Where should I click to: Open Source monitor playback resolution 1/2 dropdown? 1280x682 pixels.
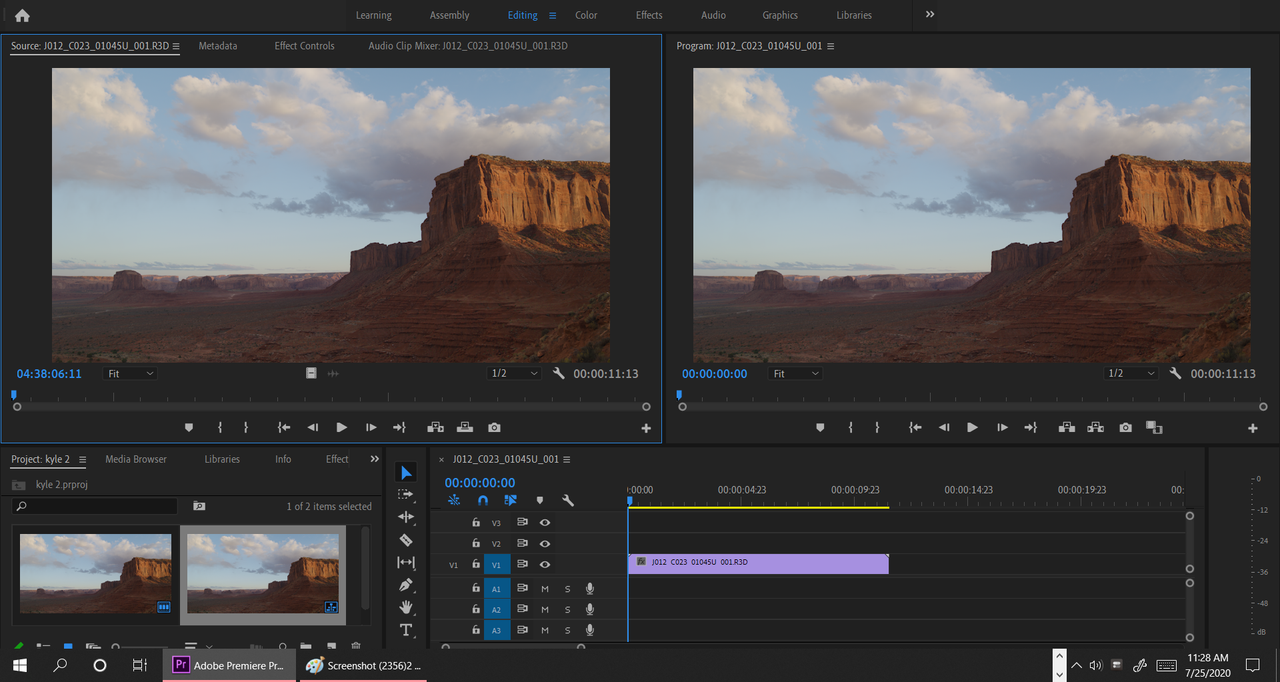click(514, 373)
